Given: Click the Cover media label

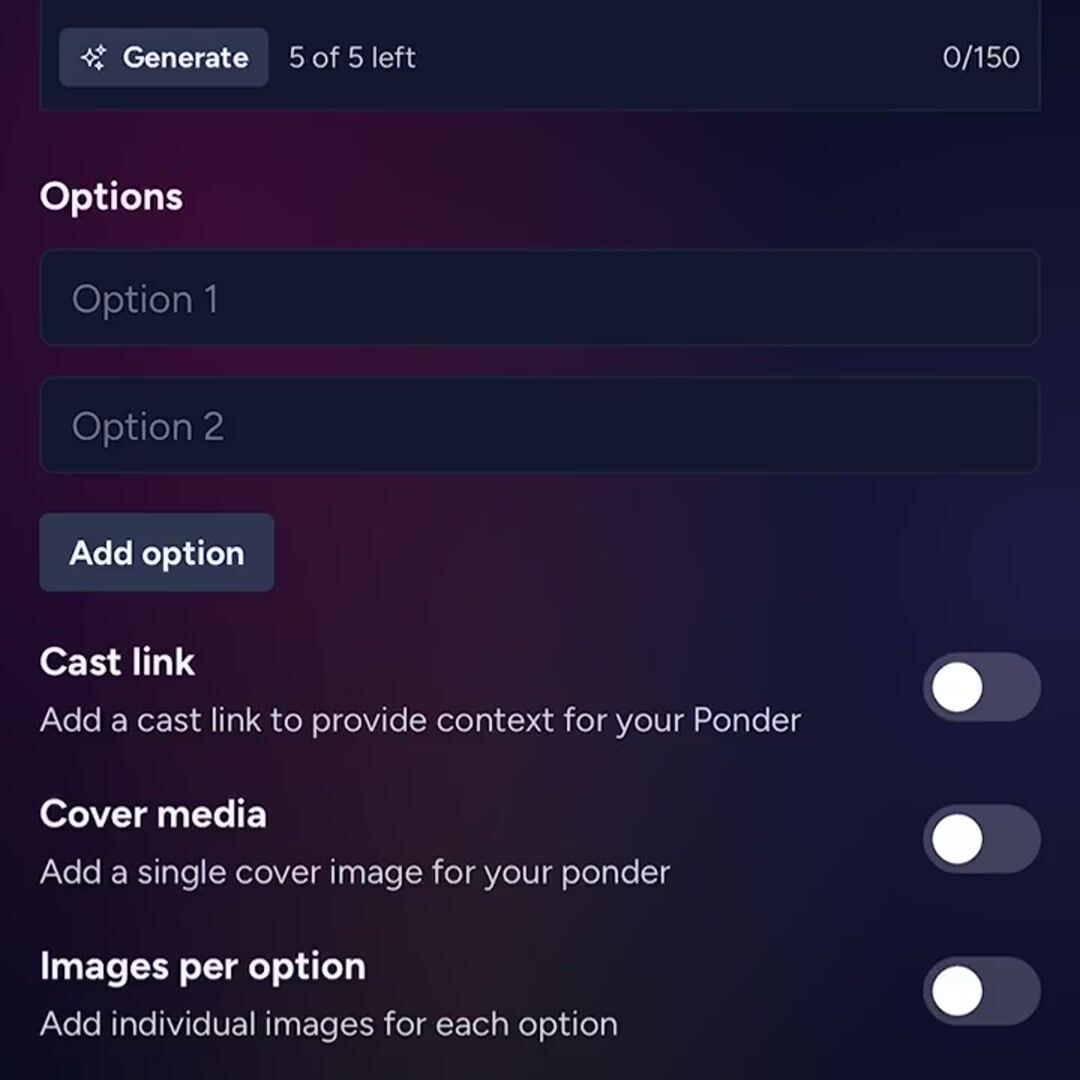Looking at the screenshot, I should [153, 814].
